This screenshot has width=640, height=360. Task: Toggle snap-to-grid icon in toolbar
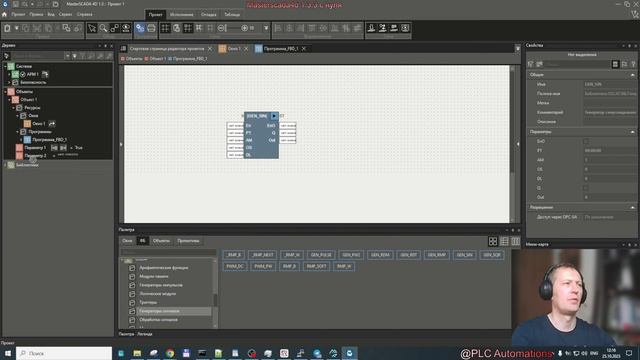click(188, 28)
